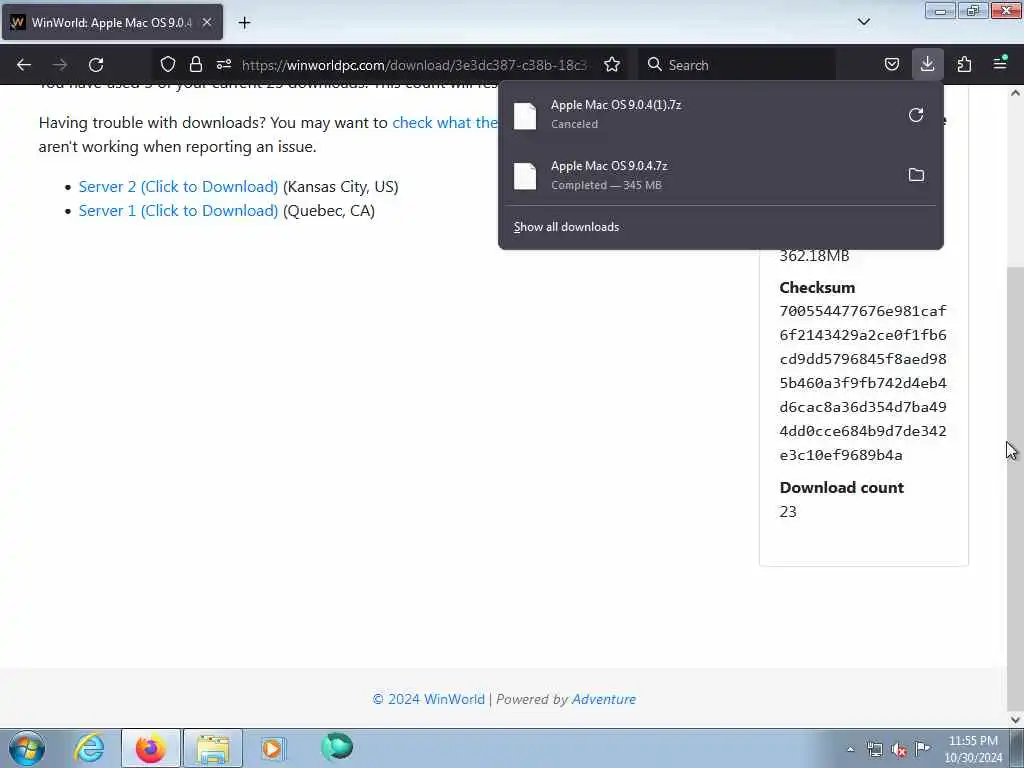Click the Download count value 23

788,512
